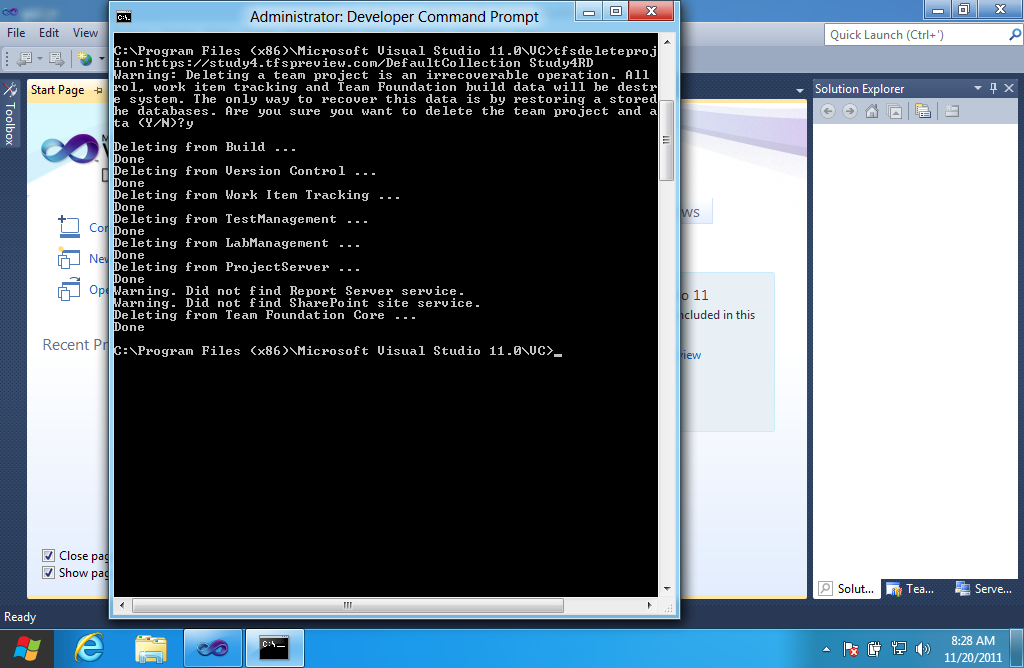
Task: Open the Navigate Backward history dropdown arrow
Action: pos(40,59)
